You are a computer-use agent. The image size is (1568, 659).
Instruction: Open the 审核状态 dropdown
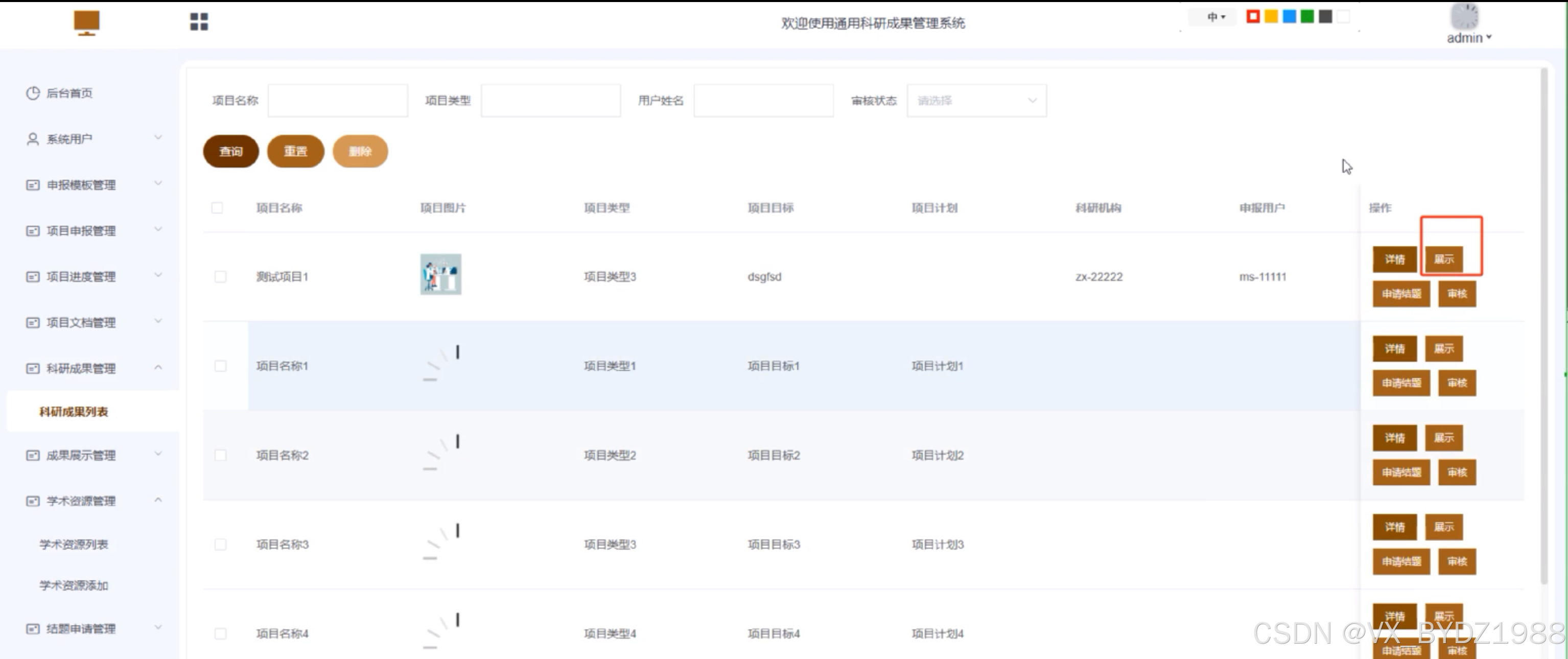976,101
